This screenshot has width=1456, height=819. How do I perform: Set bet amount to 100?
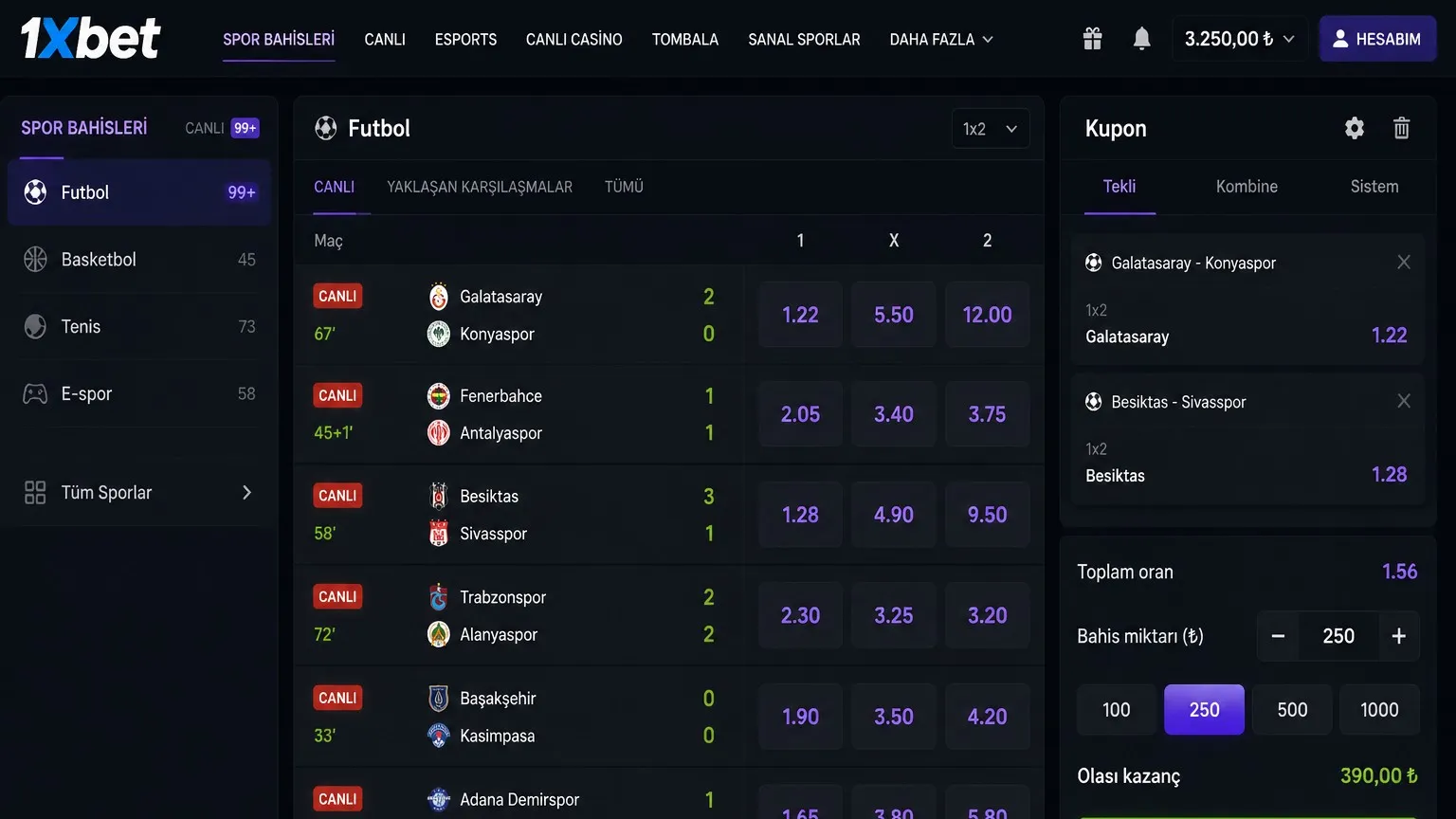click(1116, 709)
